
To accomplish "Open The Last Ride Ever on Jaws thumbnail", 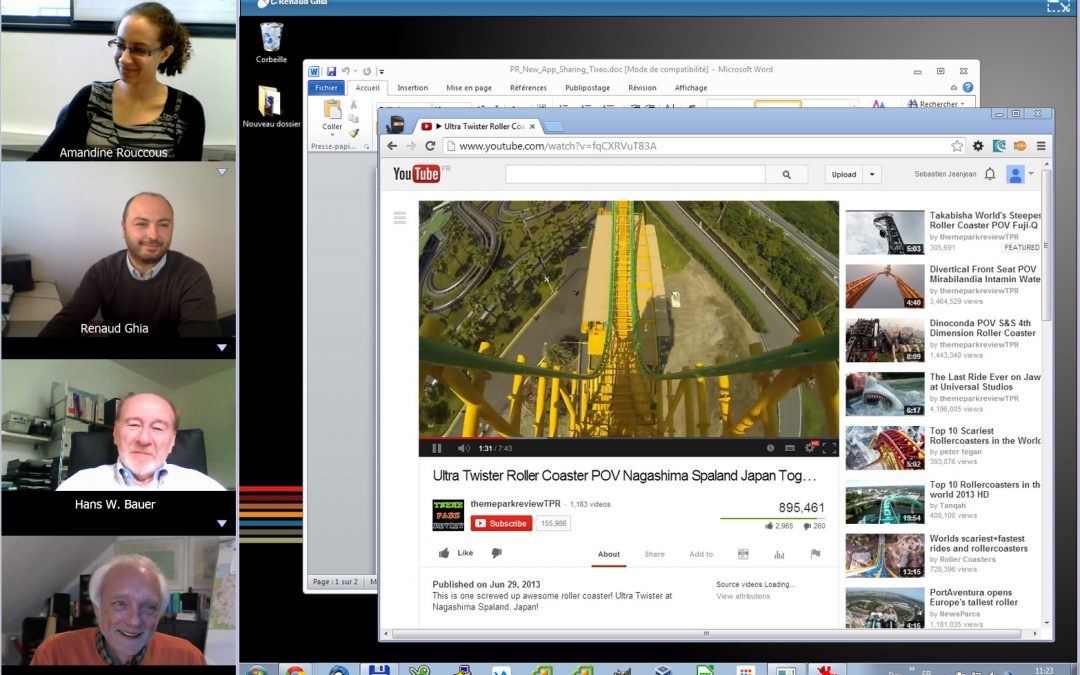I will point(884,394).
